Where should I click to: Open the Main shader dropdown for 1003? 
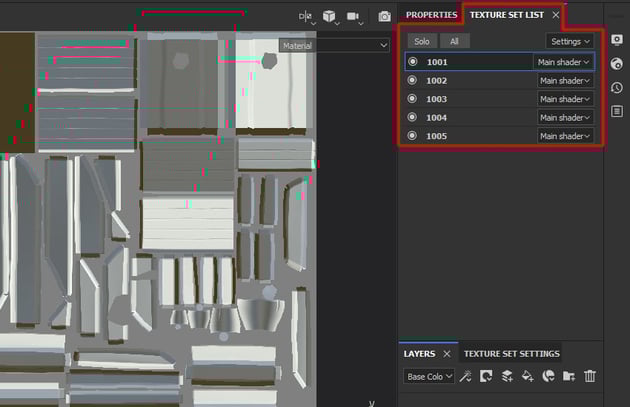pos(565,99)
